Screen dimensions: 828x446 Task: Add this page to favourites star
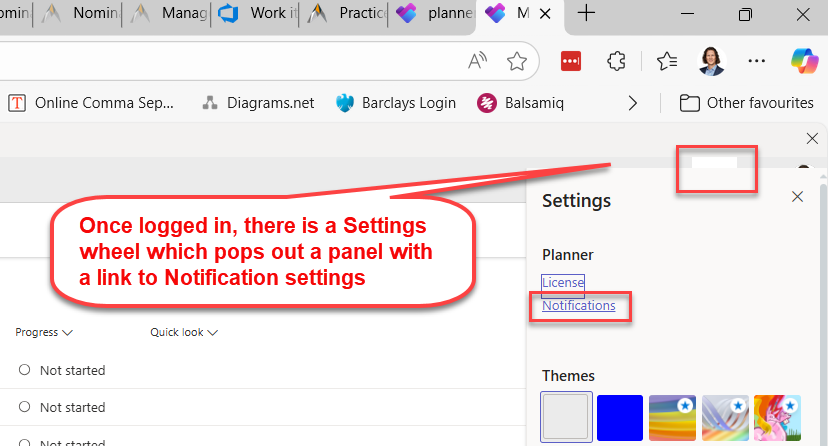516,61
